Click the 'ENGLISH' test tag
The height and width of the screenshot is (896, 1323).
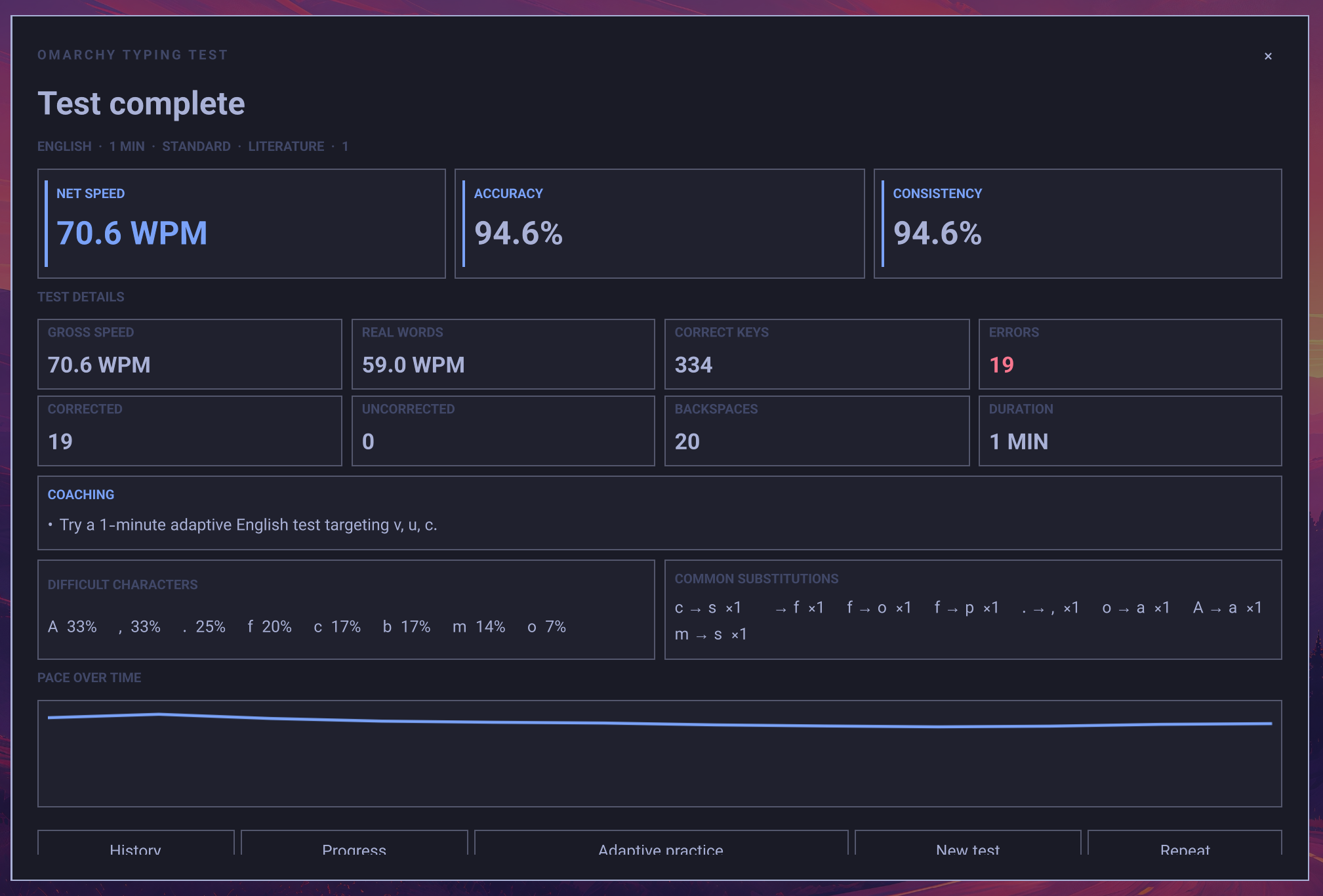(x=64, y=146)
